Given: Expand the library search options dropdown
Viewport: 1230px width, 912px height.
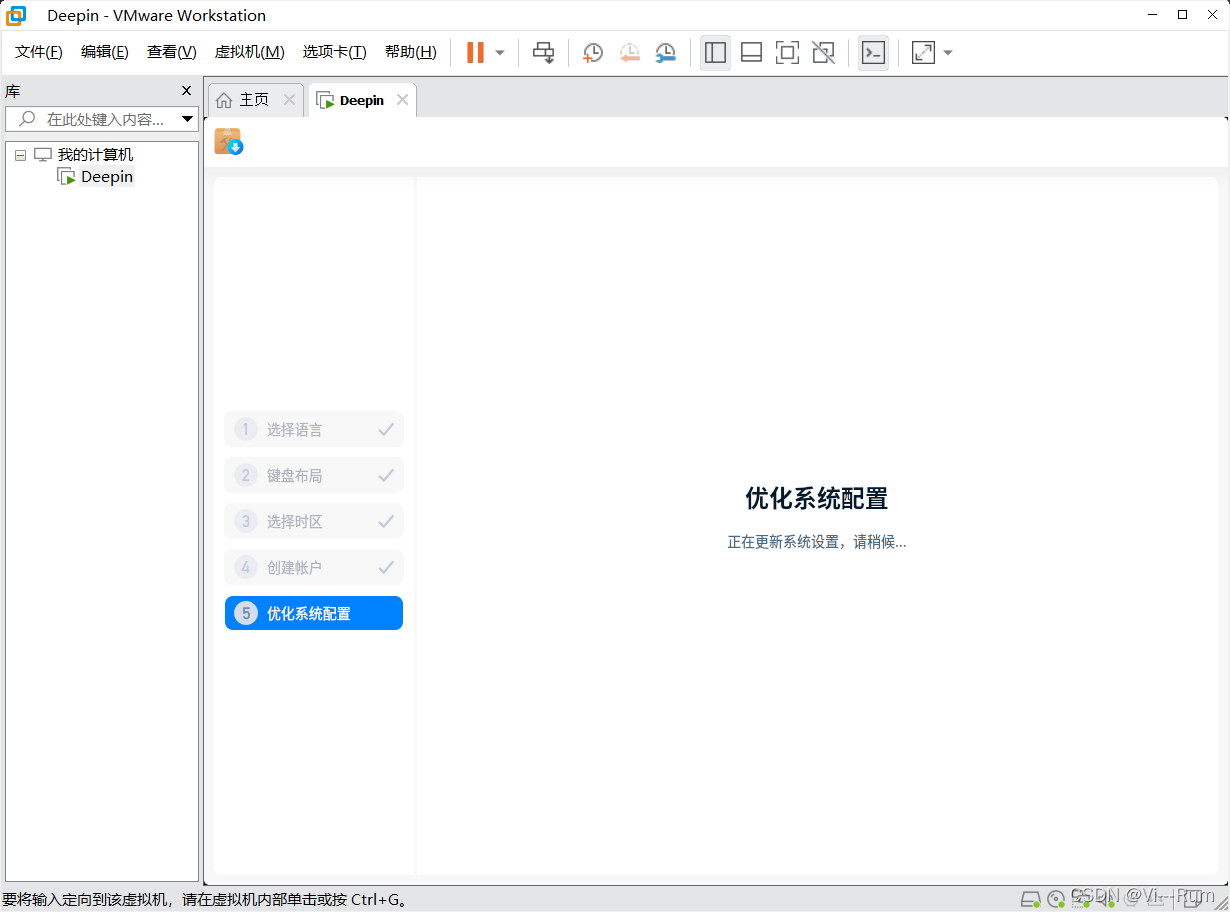Looking at the screenshot, I should (x=187, y=119).
